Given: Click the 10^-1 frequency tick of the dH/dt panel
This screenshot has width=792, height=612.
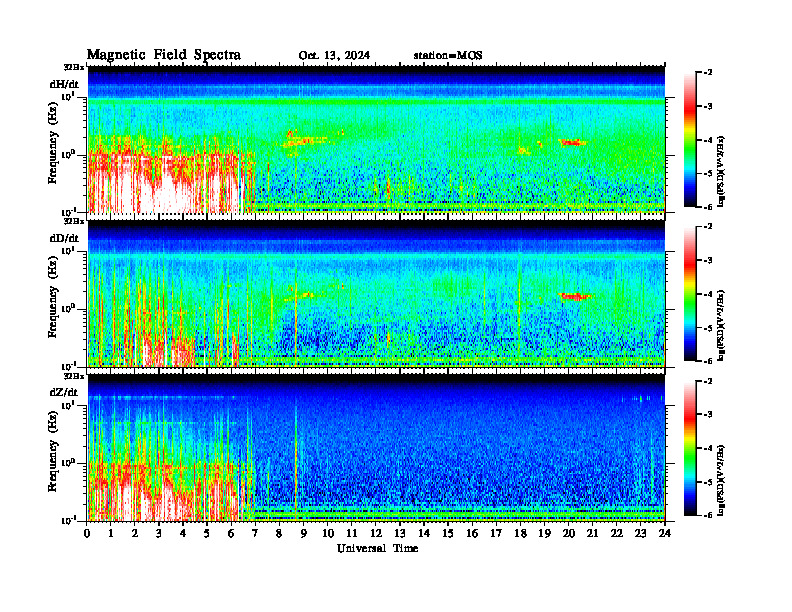Looking at the screenshot, I should [x=68, y=212].
